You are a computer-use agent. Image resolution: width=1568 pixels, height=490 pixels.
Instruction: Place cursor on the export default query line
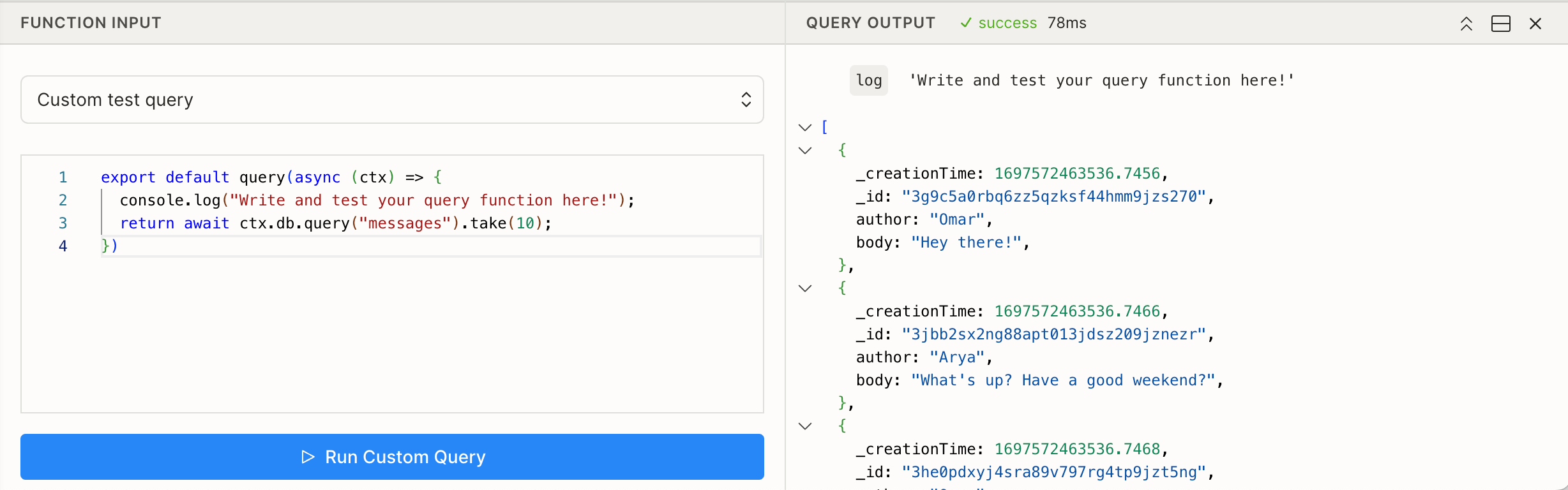coord(271,177)
